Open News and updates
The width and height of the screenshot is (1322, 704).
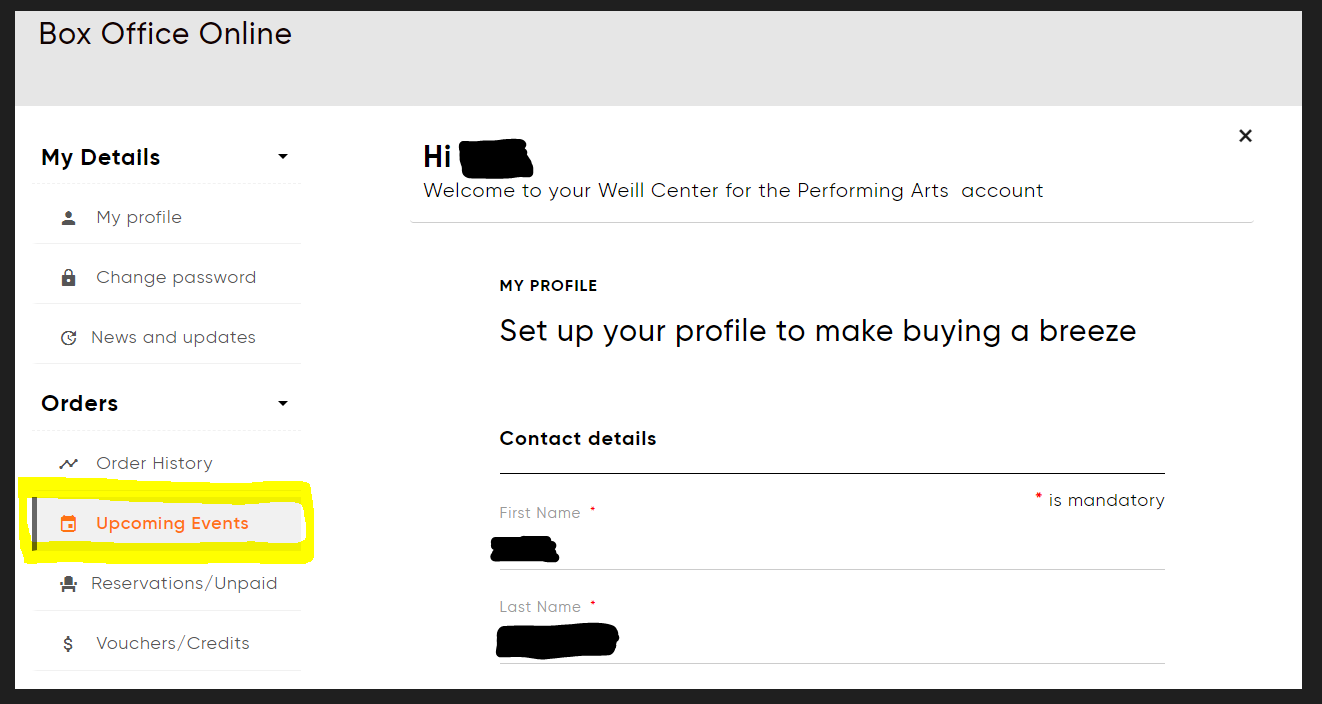pyautogui.click(x=167, y=338)
